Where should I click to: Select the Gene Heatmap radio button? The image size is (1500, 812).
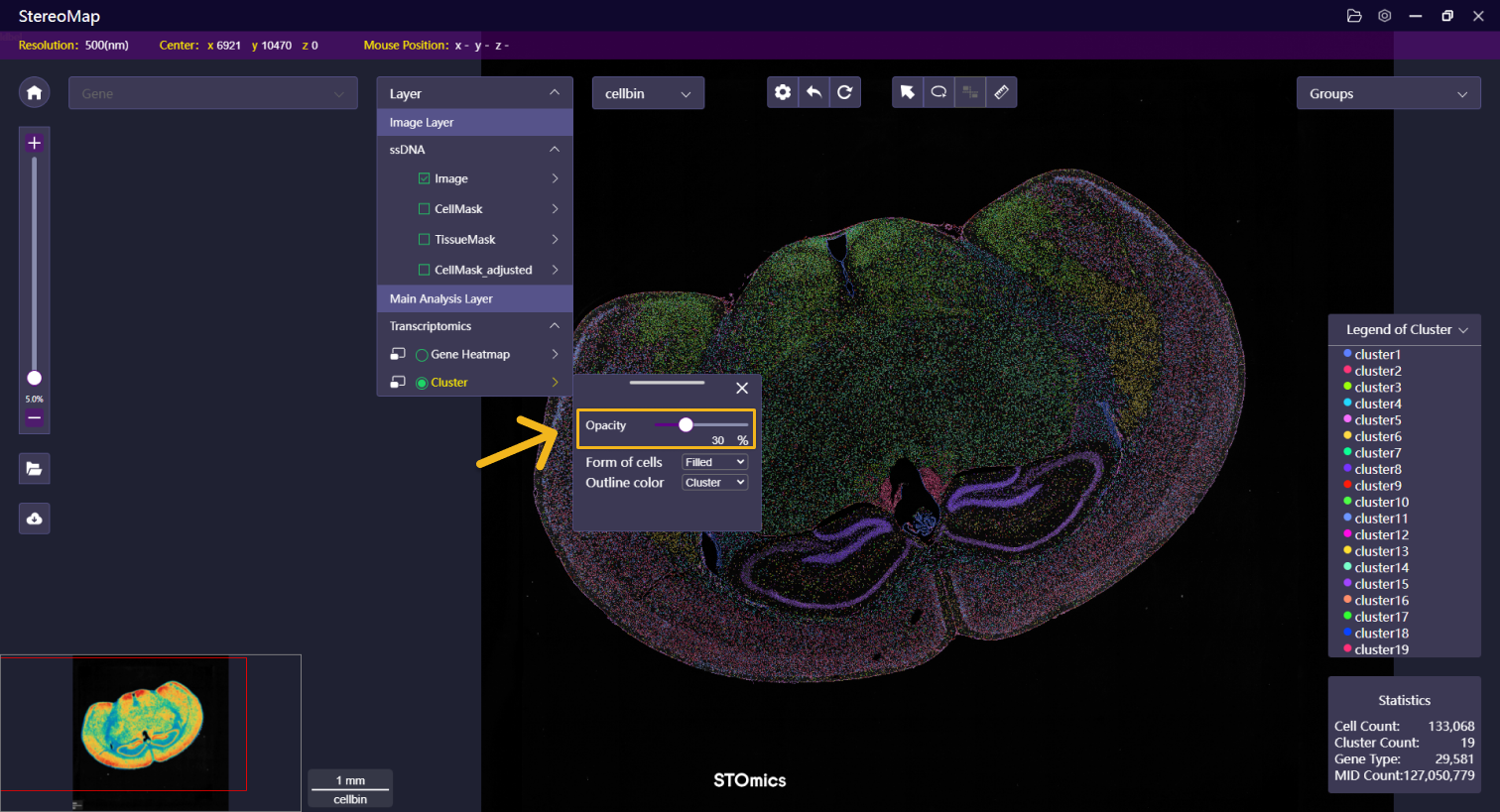[422, 355]
